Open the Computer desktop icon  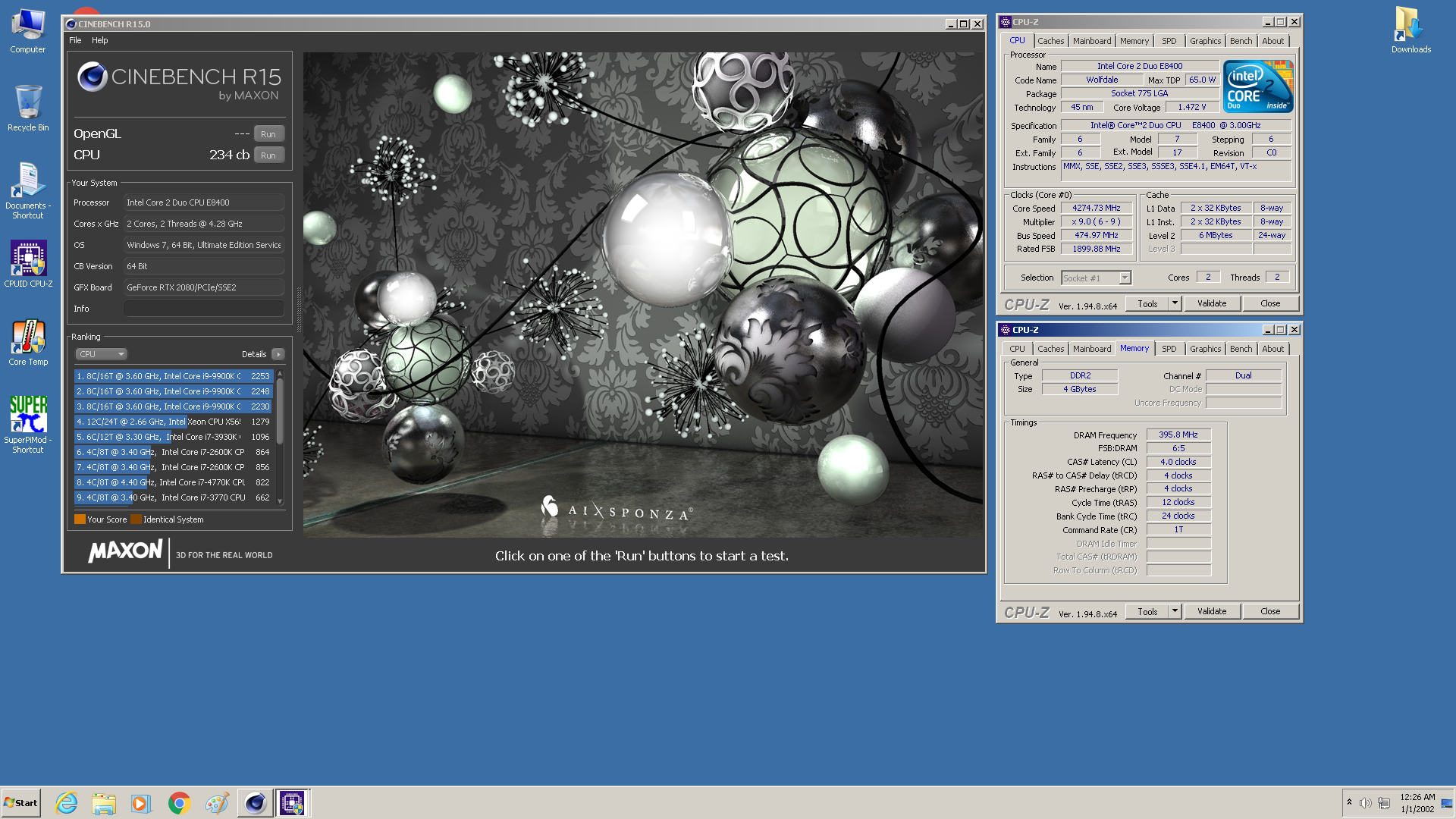pyautogui.click(x=28, y=30)
